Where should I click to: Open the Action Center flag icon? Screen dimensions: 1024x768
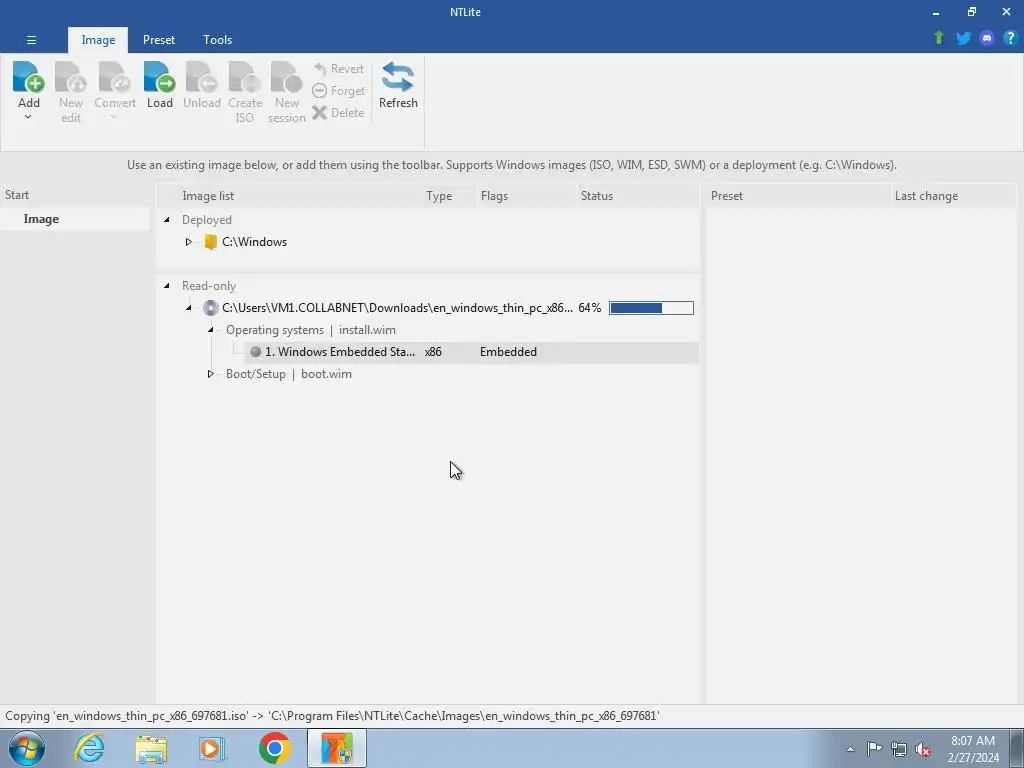(874, 748)
